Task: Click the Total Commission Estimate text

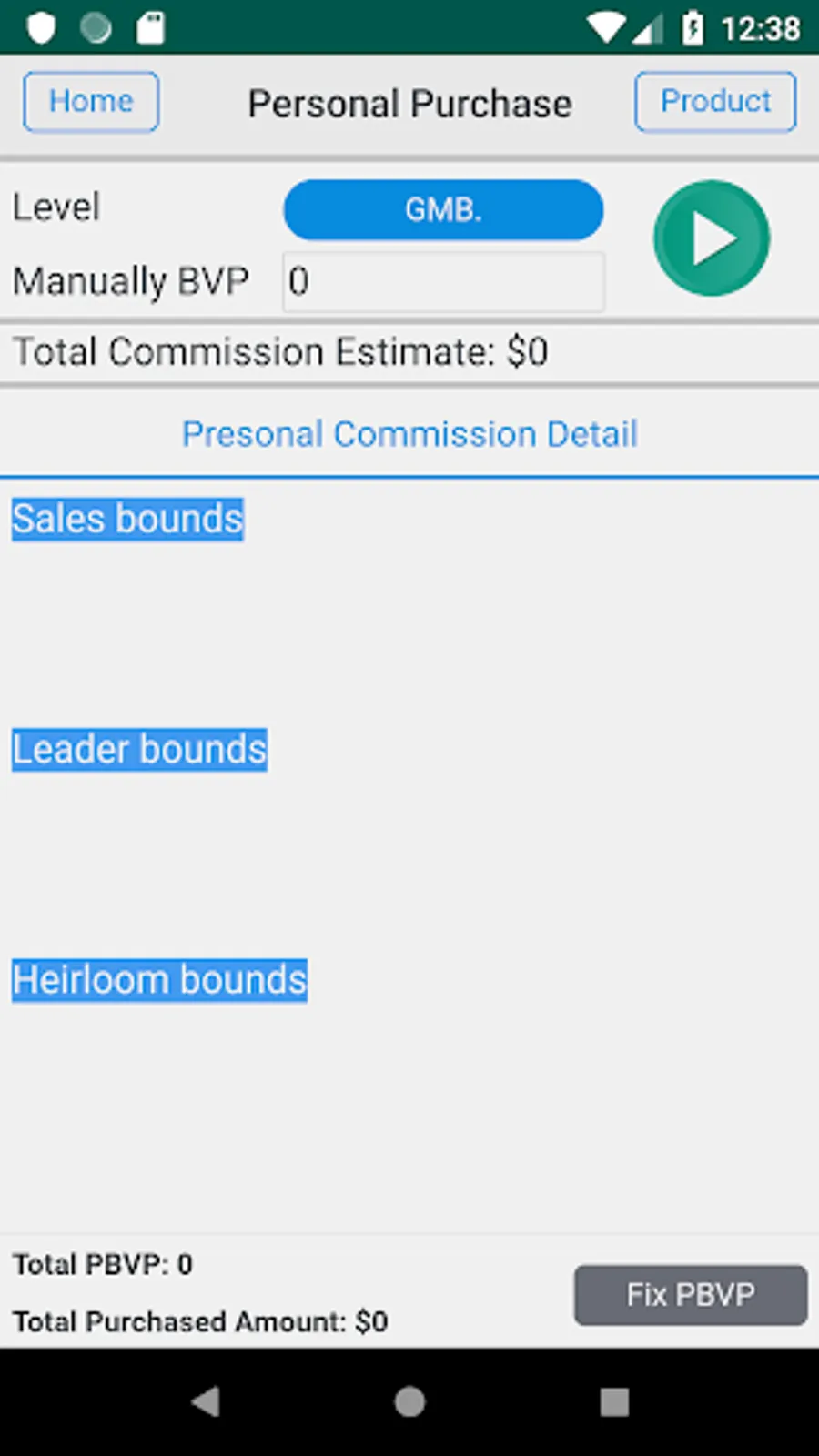Action: pyautogui.click(x=280, y=352)
